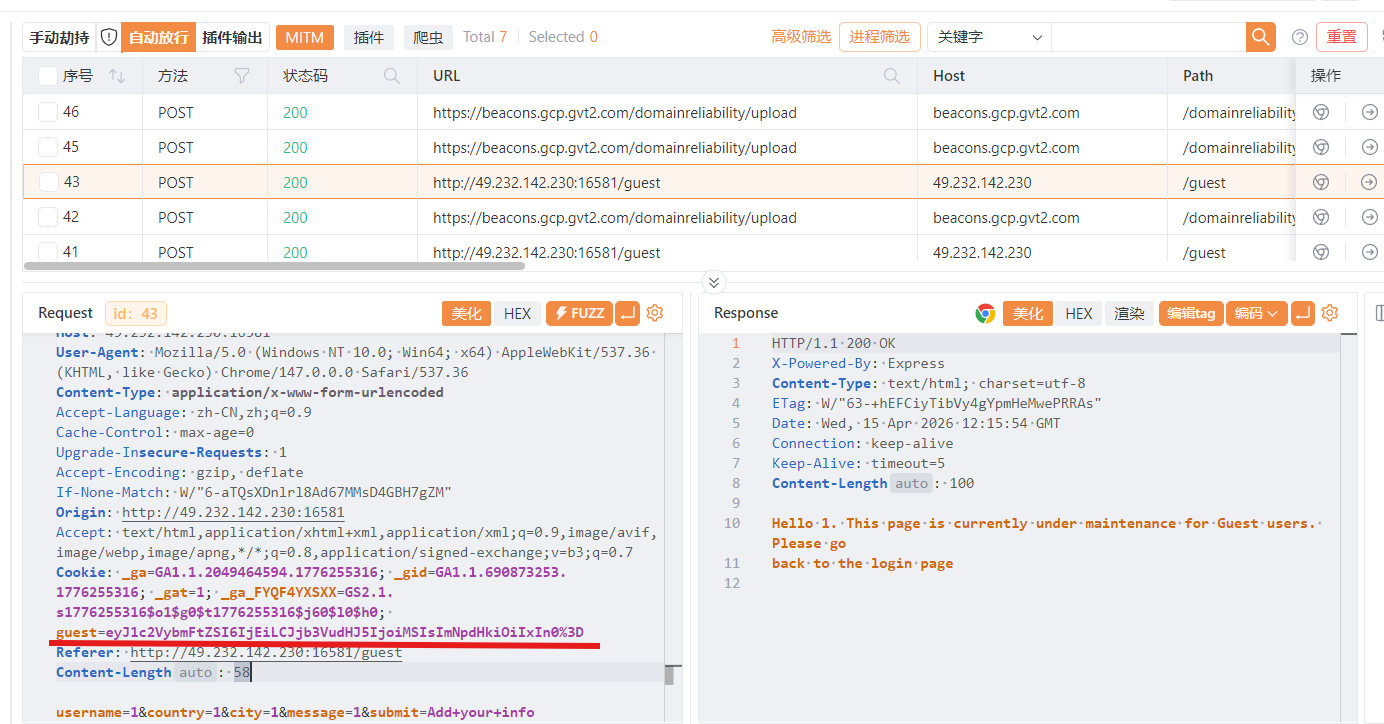Open row 42 in browser via Chrome icon
Image resolution: width=1384 pixels, height=724 pixels.
(x=1321, y=217)
